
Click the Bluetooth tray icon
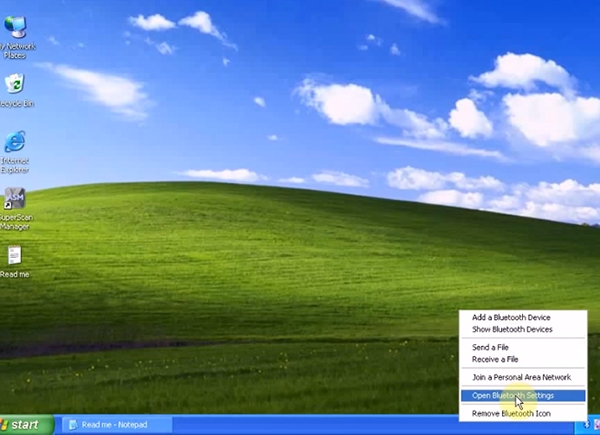pos(587,425)
